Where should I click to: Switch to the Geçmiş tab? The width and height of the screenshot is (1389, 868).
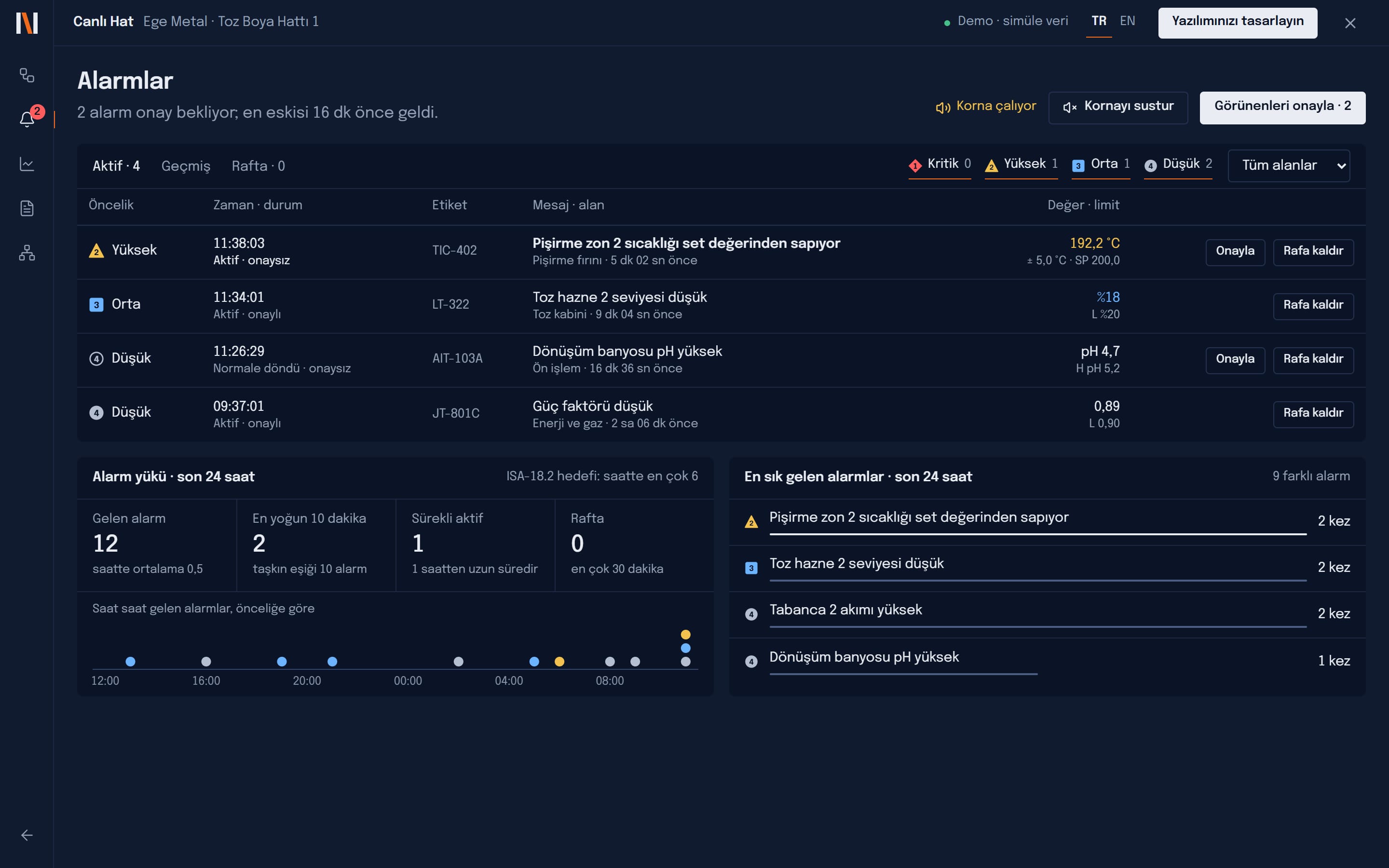(x=186, y=166)
